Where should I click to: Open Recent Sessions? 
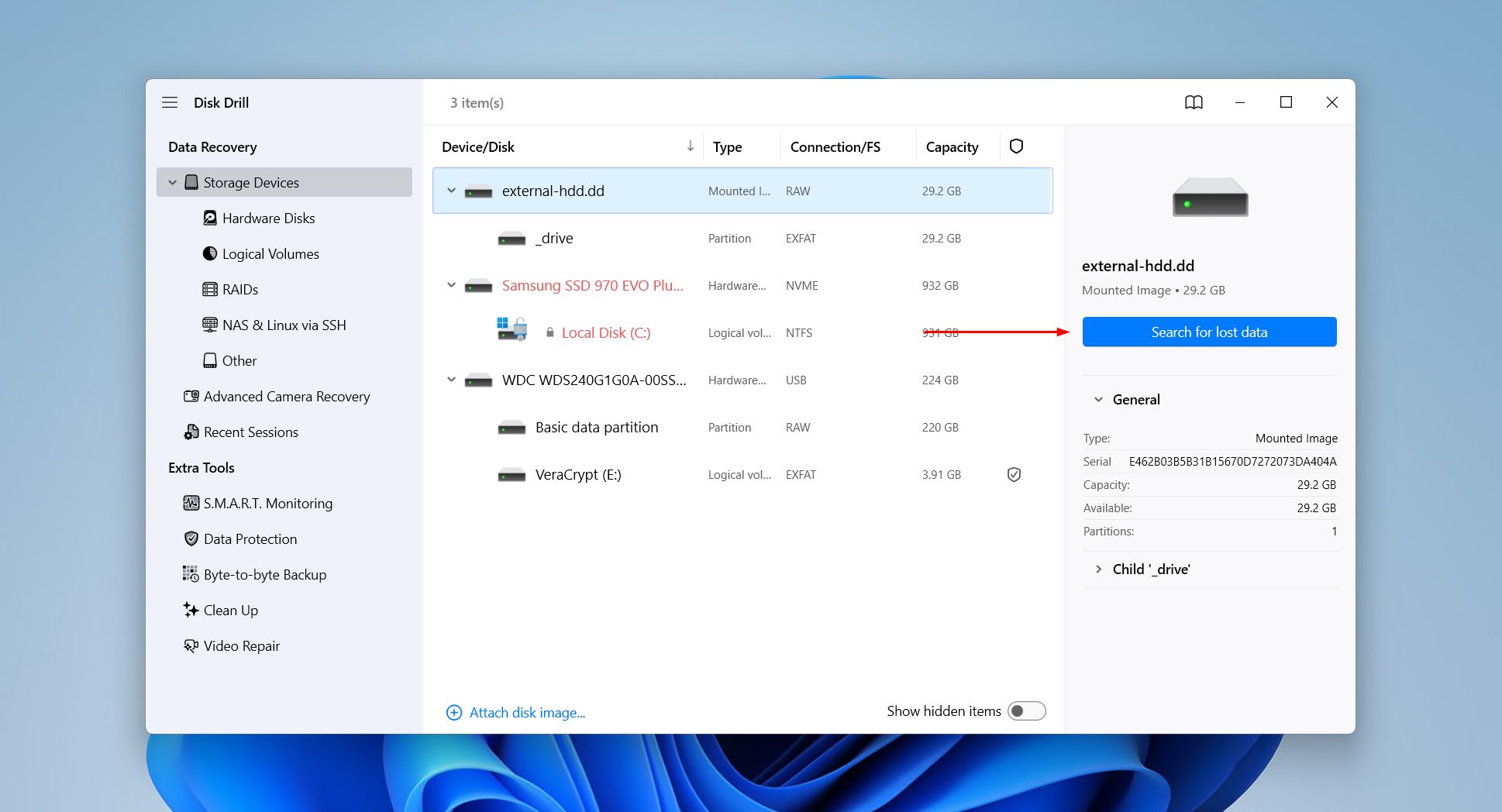point(251,432)
